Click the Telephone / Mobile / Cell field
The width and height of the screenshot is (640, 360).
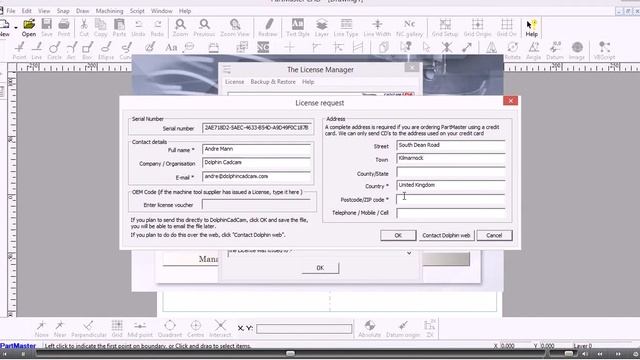click(x=451, y=213)
